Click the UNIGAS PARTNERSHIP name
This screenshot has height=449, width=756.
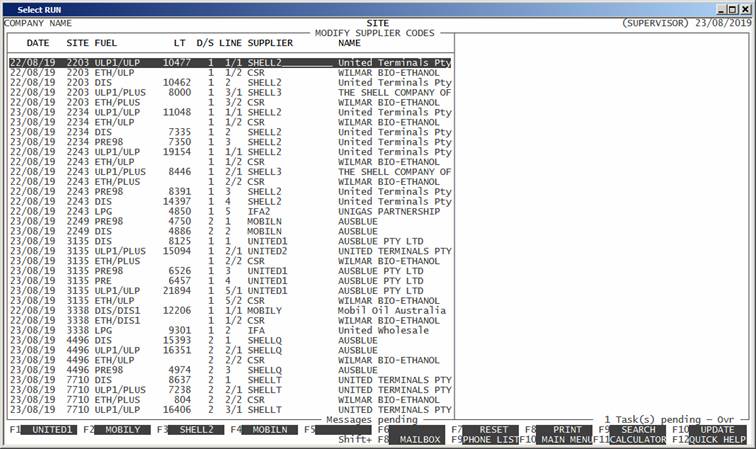tap(389, 211)
